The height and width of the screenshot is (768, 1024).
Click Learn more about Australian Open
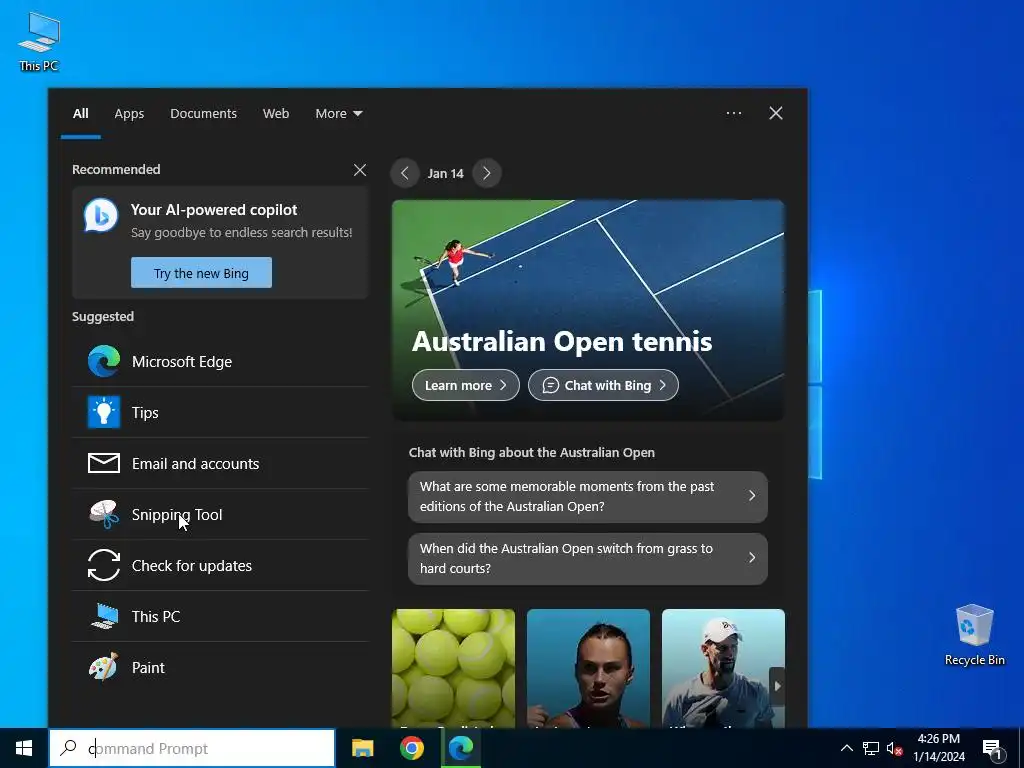pos(466,385)
